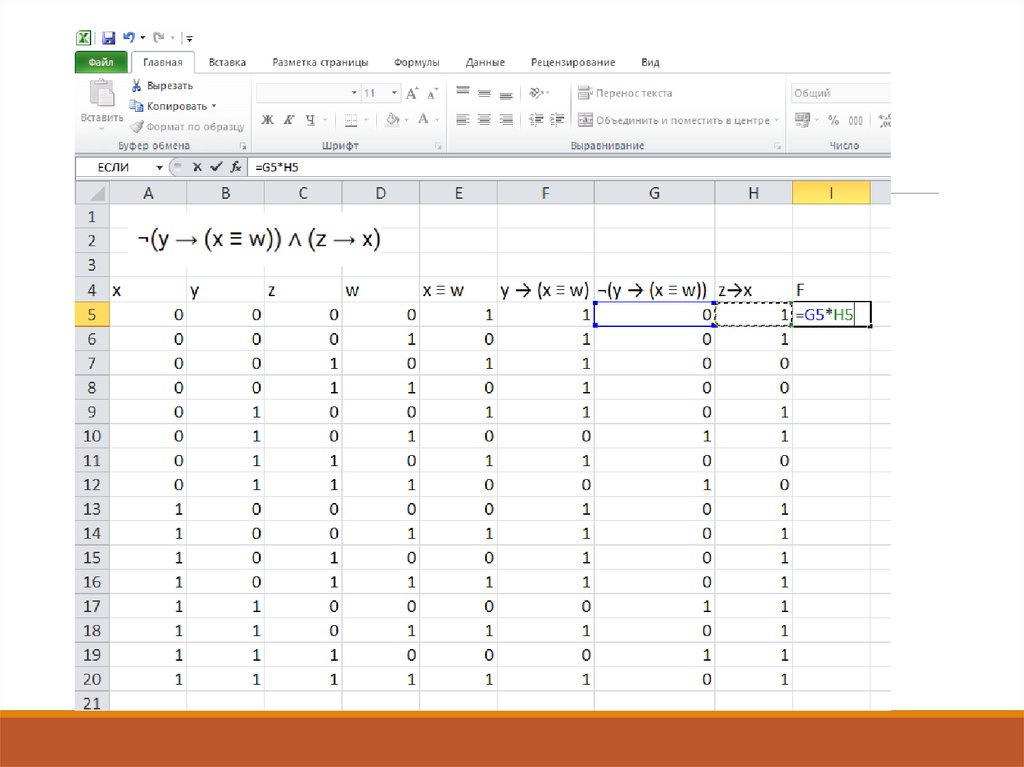Switch to the Разметка страницы tab

pos(320,62)
